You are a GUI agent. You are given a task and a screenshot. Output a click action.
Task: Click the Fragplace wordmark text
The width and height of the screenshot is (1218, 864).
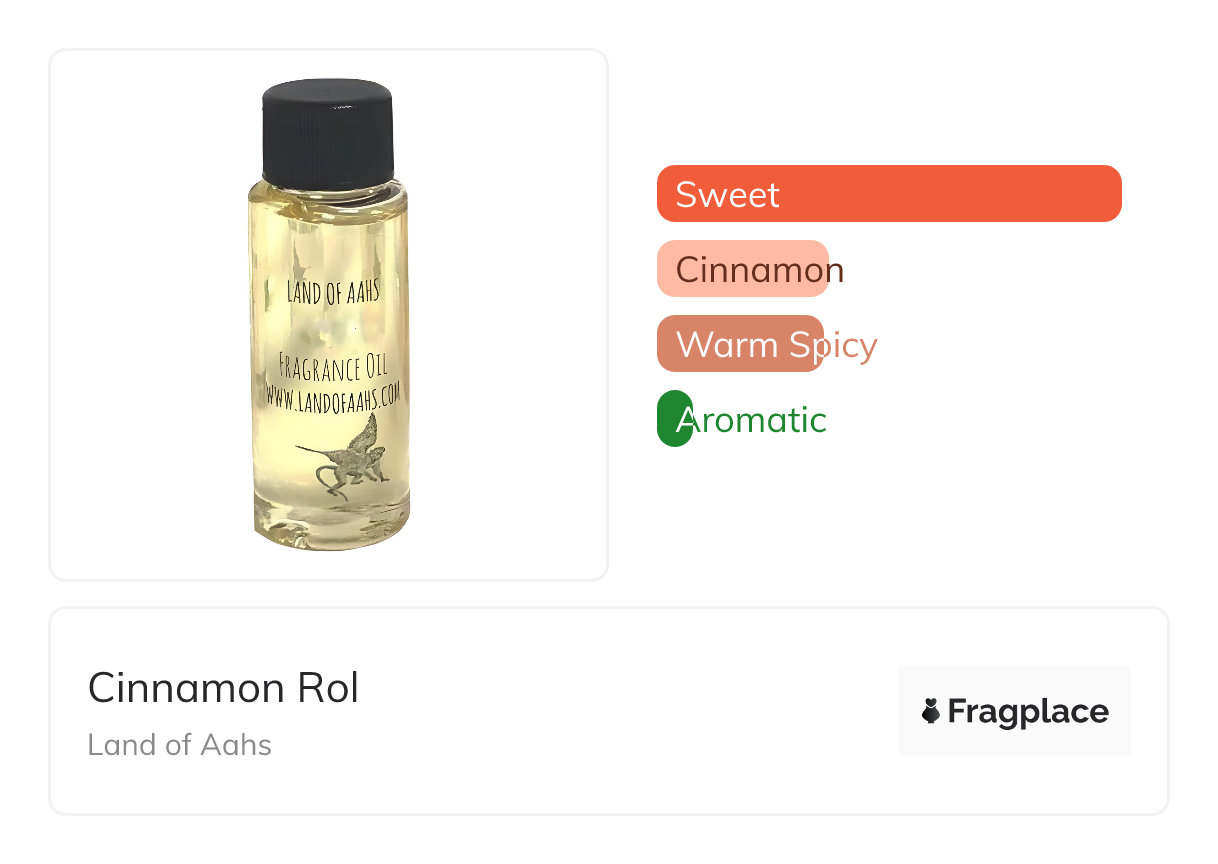(1027, 711)
